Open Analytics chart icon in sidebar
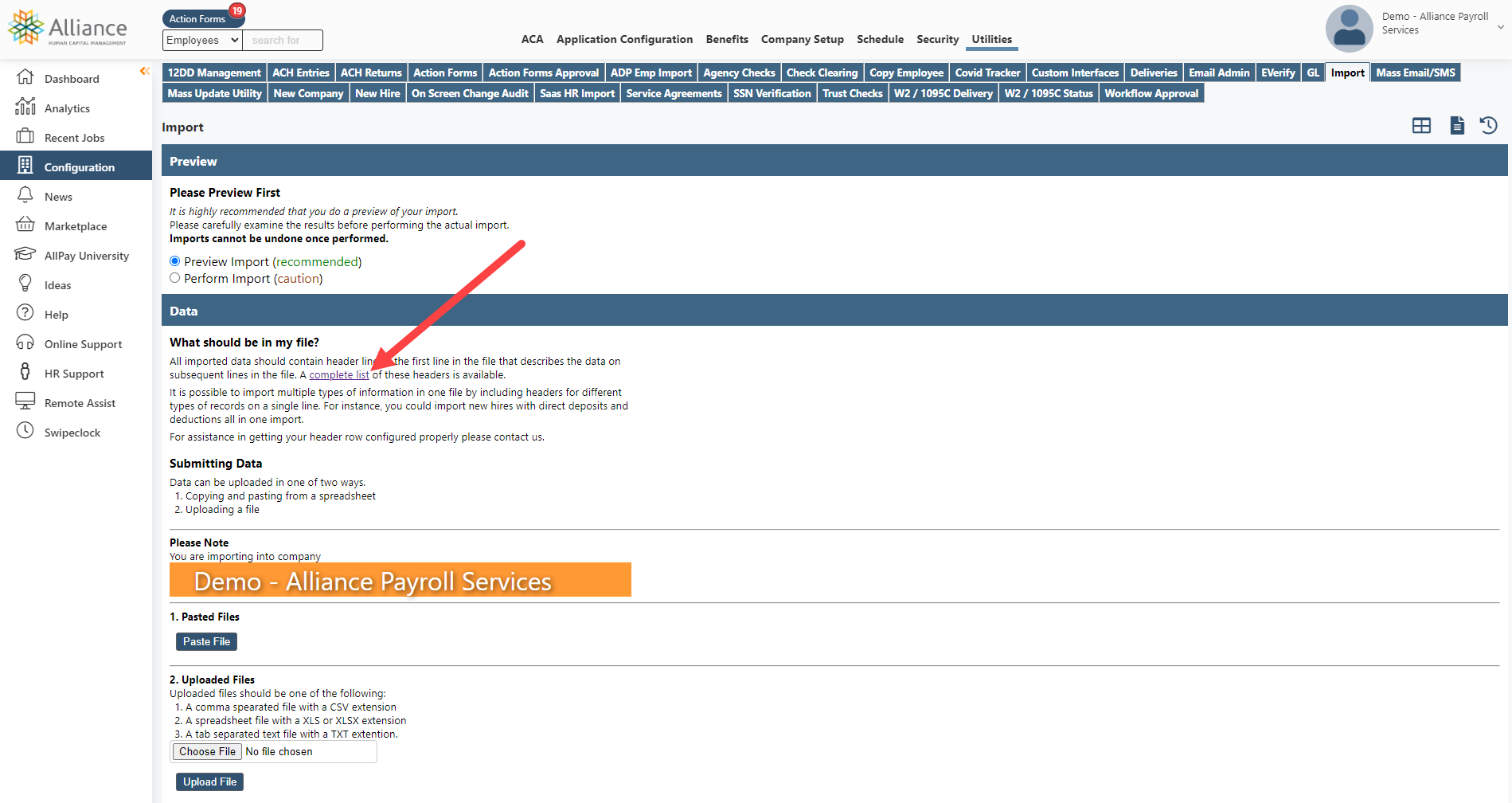Screen dimensions: 1512x803 (25, 107)
